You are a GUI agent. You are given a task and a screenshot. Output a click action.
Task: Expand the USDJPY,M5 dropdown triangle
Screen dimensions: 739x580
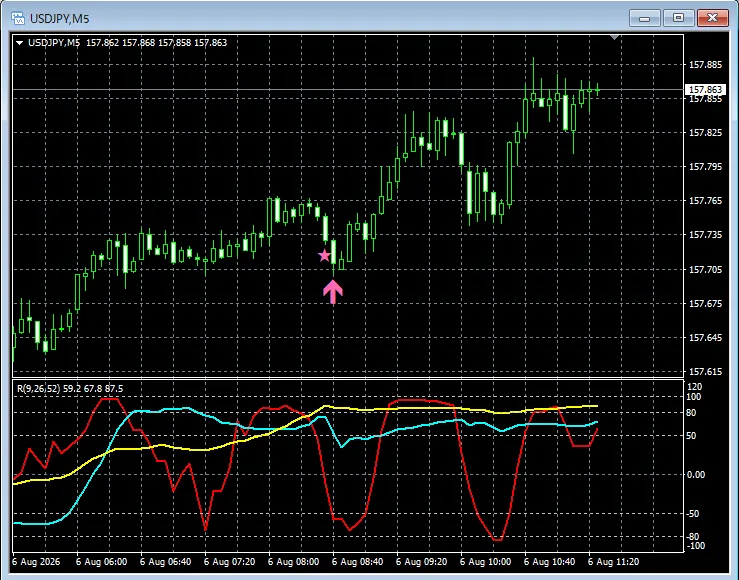coord(19,43)
